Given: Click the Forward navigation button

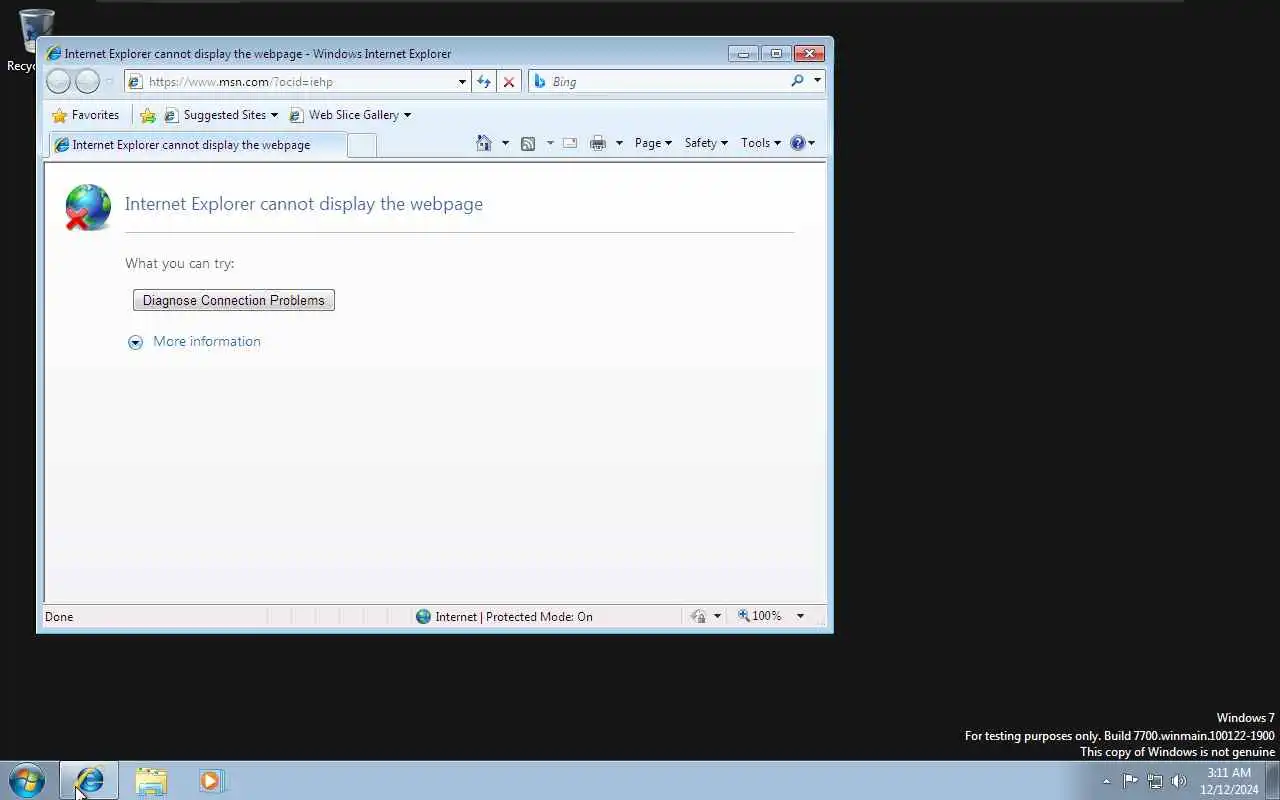Looking at the screenshot, I should pyautogui.click(x=87, y=82).
